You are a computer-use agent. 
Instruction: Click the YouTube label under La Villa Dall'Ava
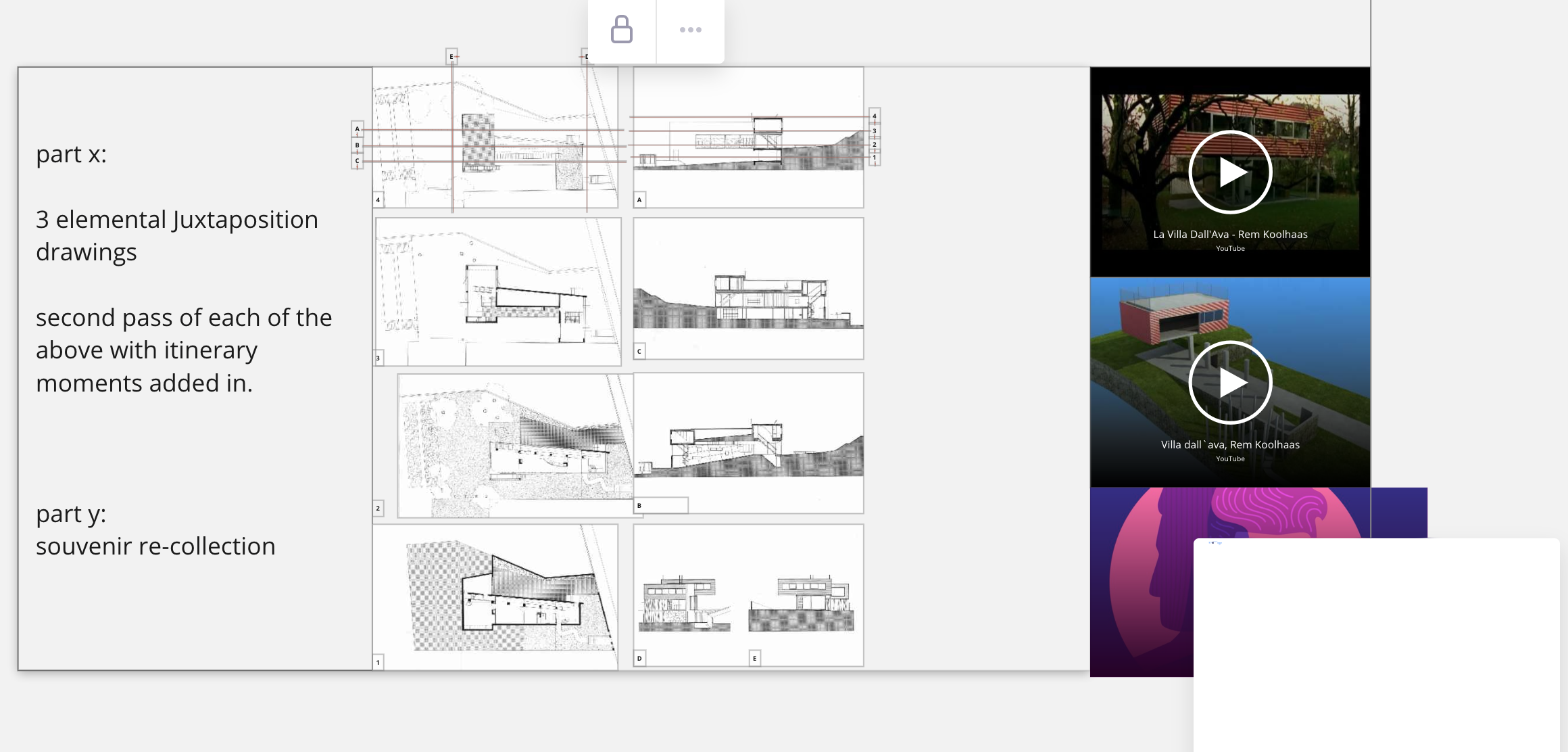[x=1230, y=249]
